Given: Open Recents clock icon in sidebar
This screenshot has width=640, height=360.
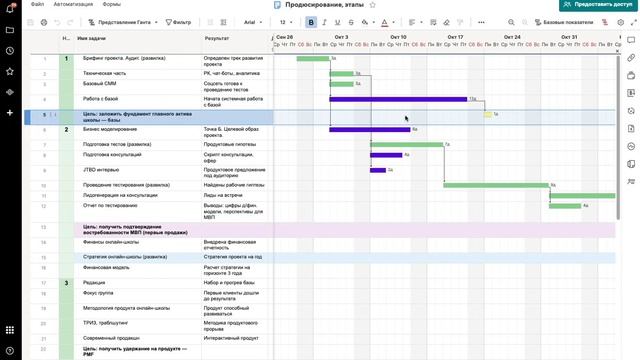Looking at the screenshot, I should (10, 51).
